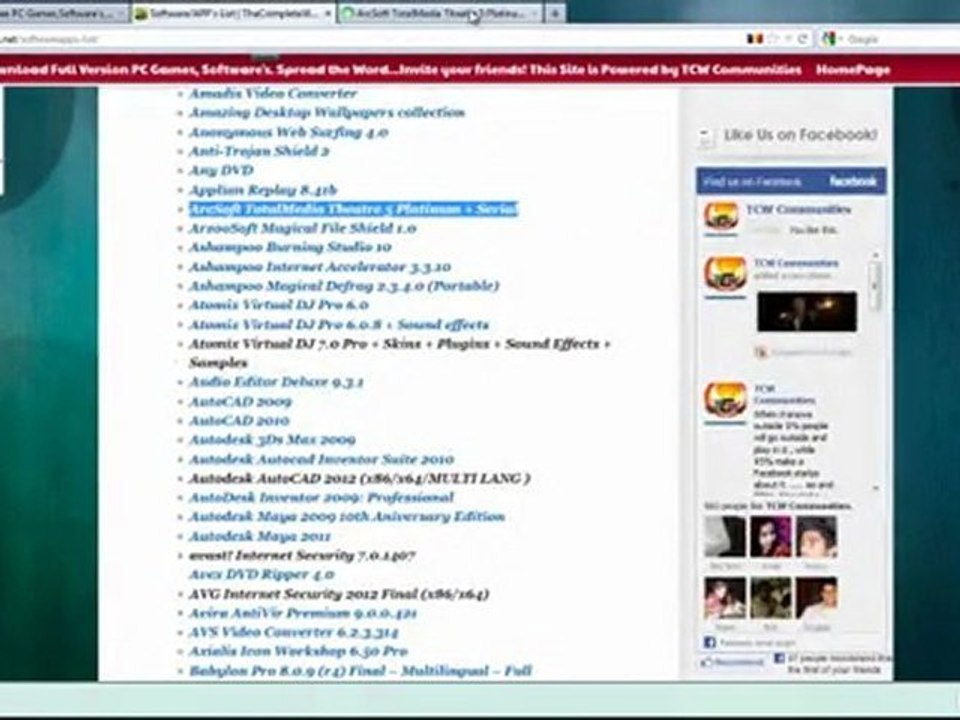The image size is (960, 720).
Task: Open the ArcSoft TotalMedia Theatre browser tab
Action: click(440, 13)
